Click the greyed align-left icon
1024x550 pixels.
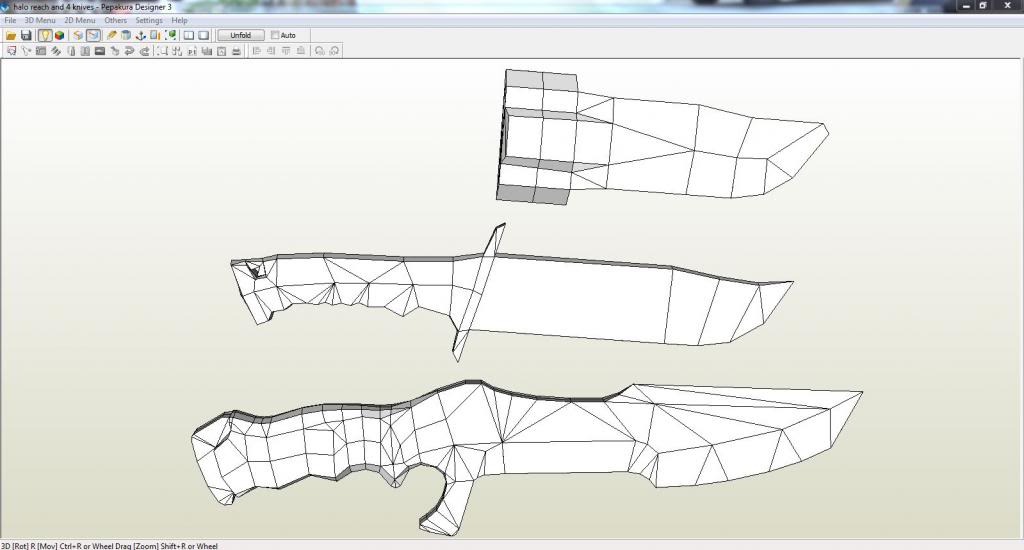point(256,51)
